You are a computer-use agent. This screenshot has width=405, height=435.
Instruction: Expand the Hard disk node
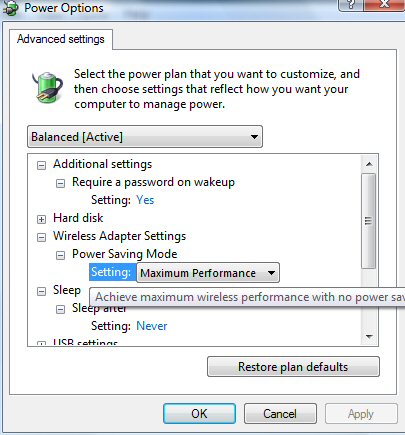41,219
